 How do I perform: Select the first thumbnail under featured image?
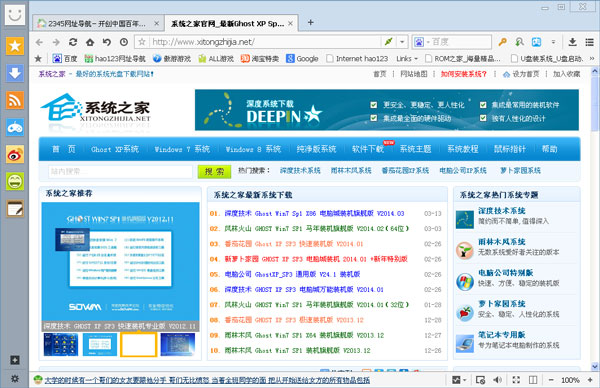[61, 344]
